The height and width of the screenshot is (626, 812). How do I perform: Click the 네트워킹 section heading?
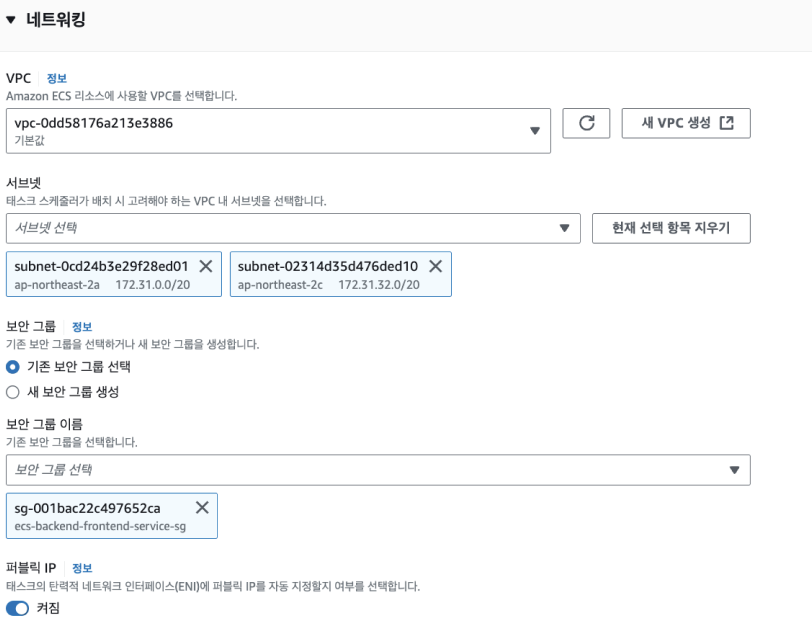point(55,20)
